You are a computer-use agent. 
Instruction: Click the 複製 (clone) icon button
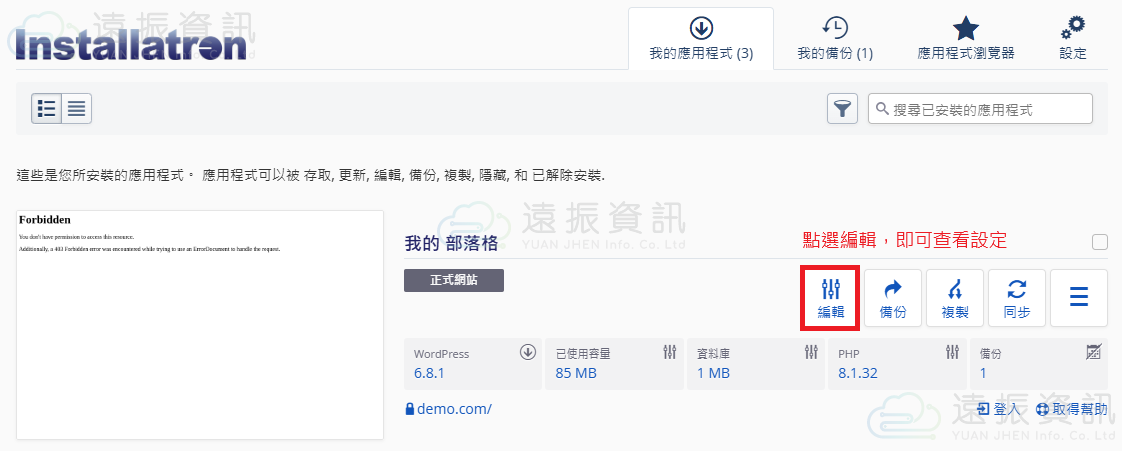point(954,298)
